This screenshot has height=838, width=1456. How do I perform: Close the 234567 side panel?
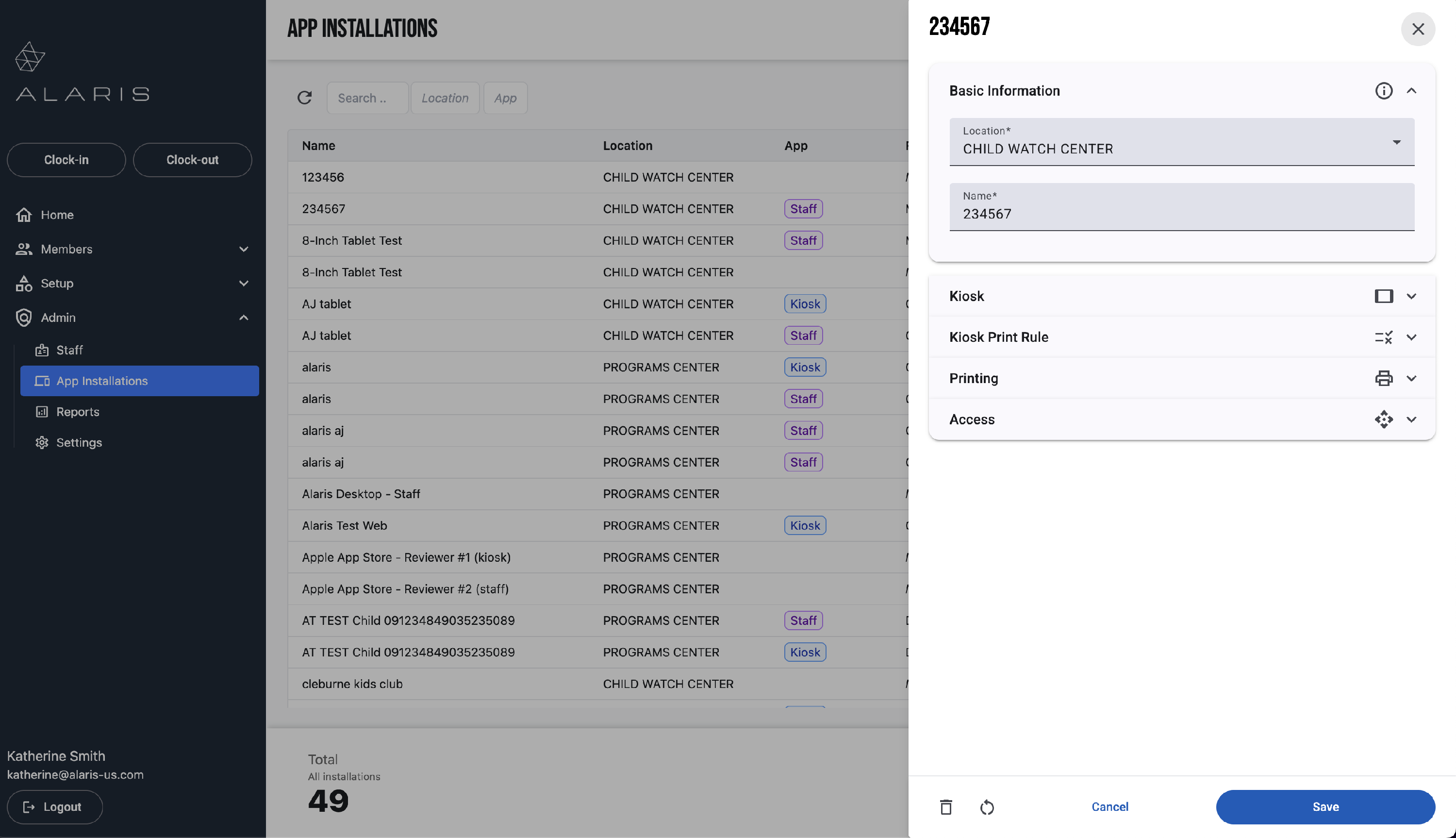pyautogui.click(x=1418, y=29)
